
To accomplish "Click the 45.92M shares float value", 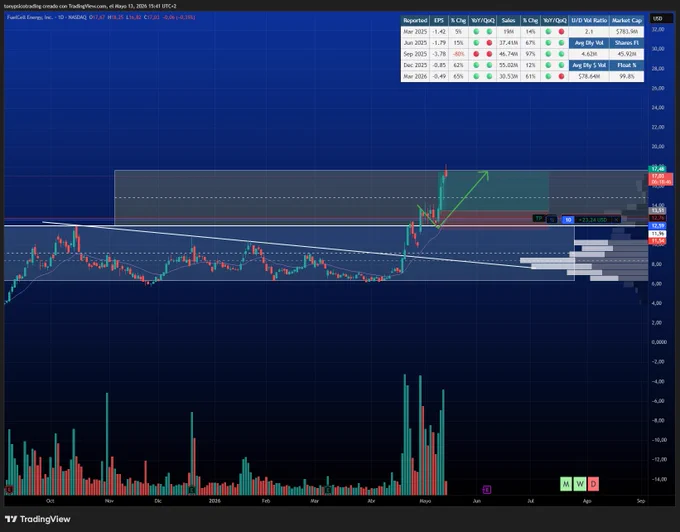I will [627, 54].
